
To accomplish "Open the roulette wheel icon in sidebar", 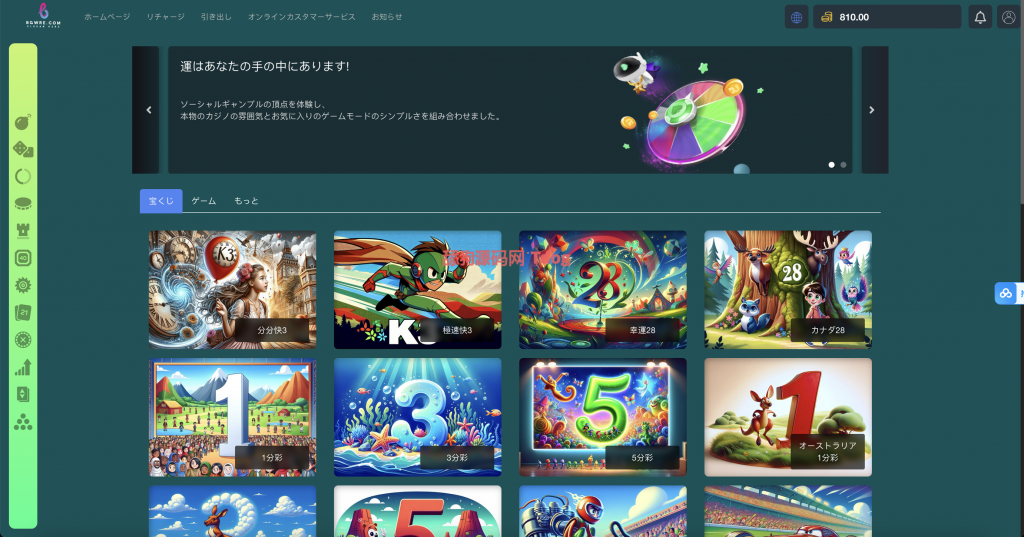I will pos(23,340).
